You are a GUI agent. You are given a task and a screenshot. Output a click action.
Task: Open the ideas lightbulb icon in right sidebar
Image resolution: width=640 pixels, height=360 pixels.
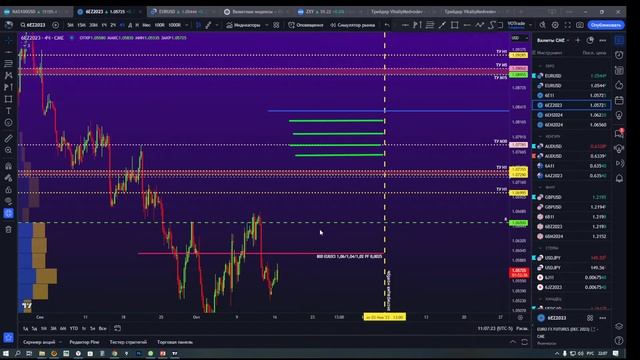click(x=619, y=116)
